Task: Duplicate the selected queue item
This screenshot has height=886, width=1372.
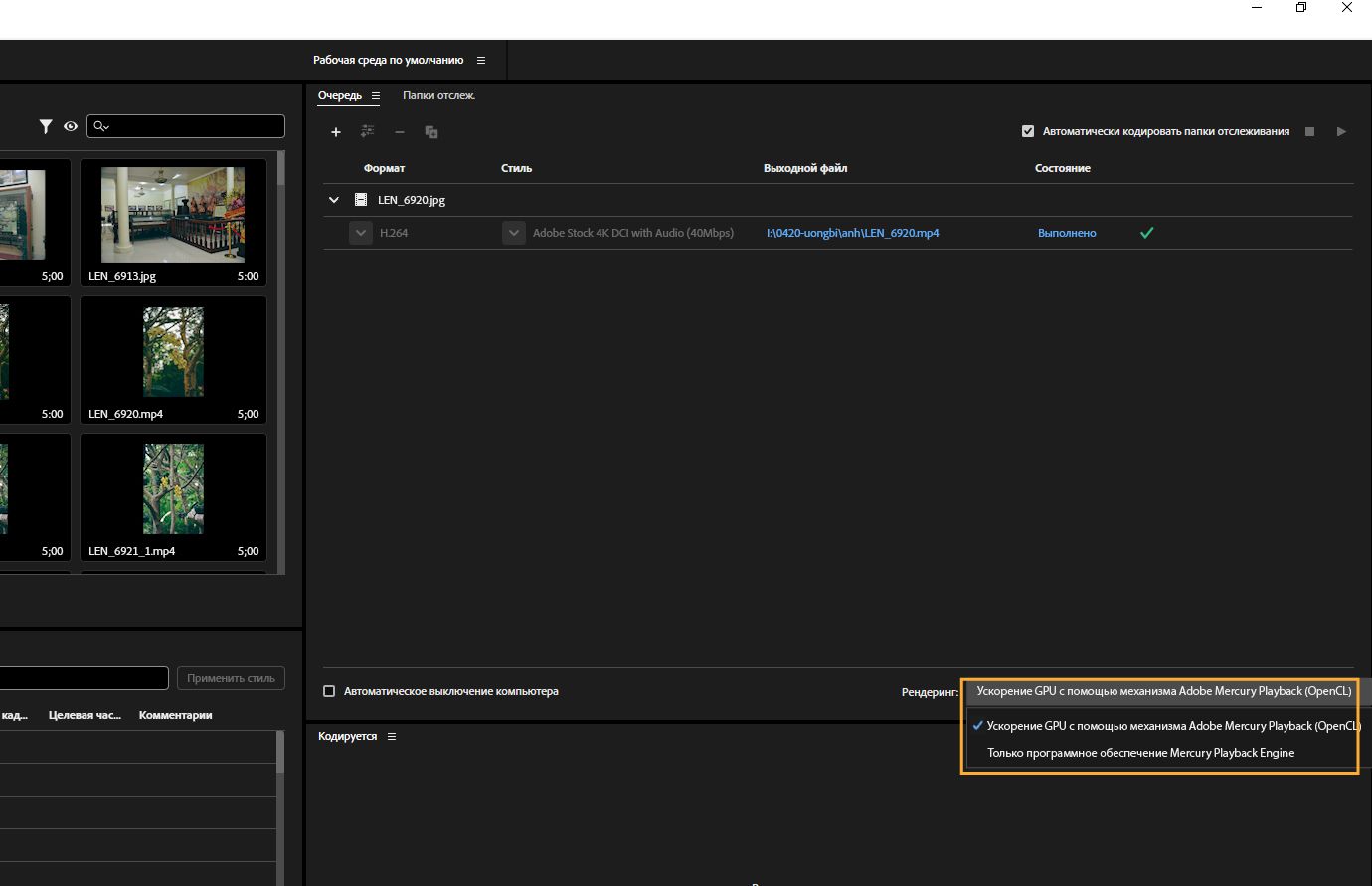Action: point(431,132)
